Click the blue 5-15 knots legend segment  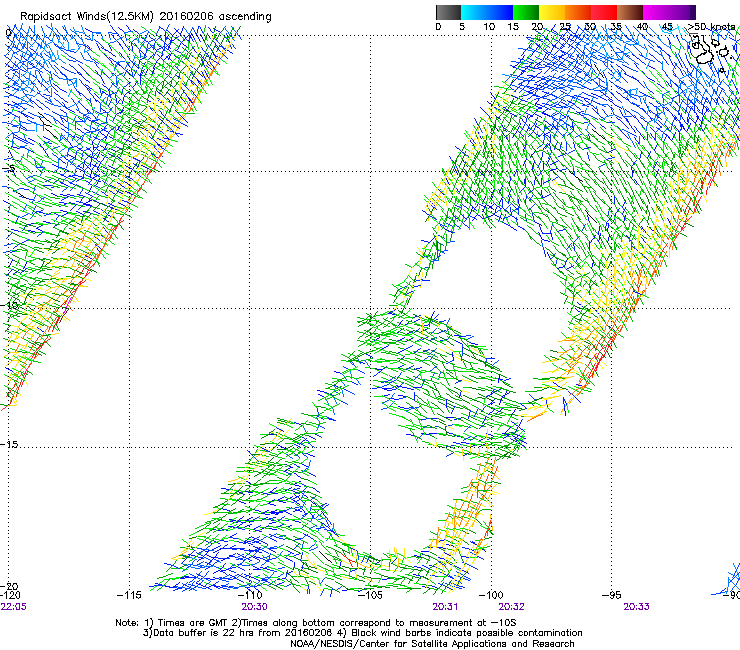487,12
